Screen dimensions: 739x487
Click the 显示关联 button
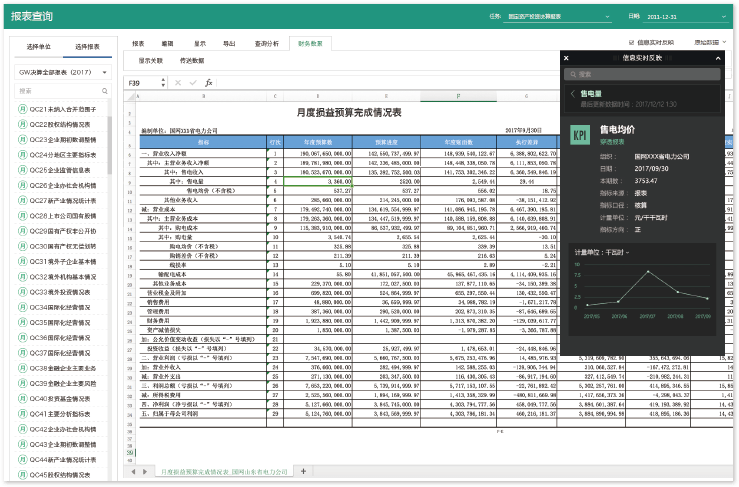pyautogui.click(x=151, y=61)
